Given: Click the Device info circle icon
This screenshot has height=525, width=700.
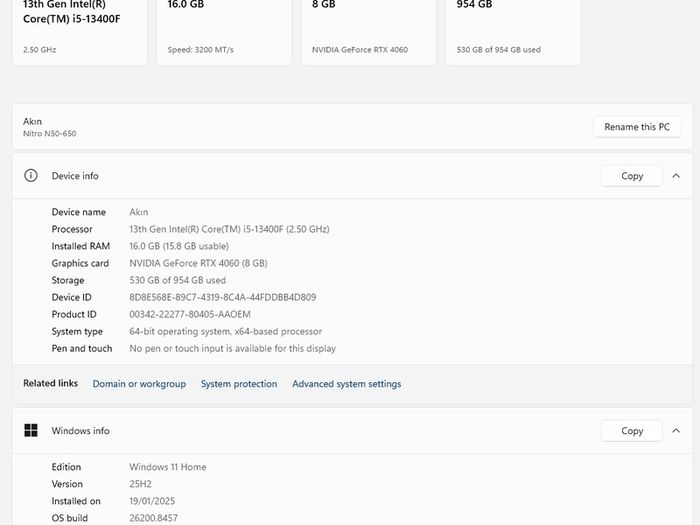Looking at the screenshot, I should point(31,175).
